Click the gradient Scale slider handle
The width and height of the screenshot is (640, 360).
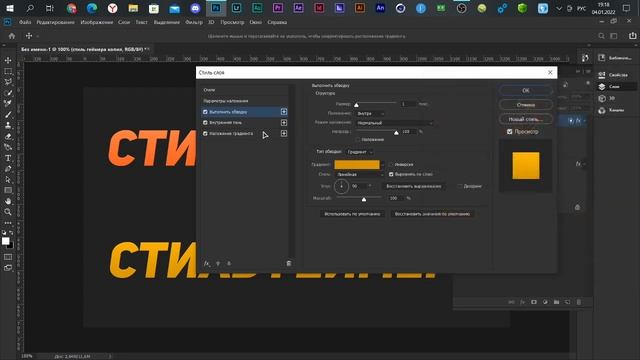(x=364, y=199)
